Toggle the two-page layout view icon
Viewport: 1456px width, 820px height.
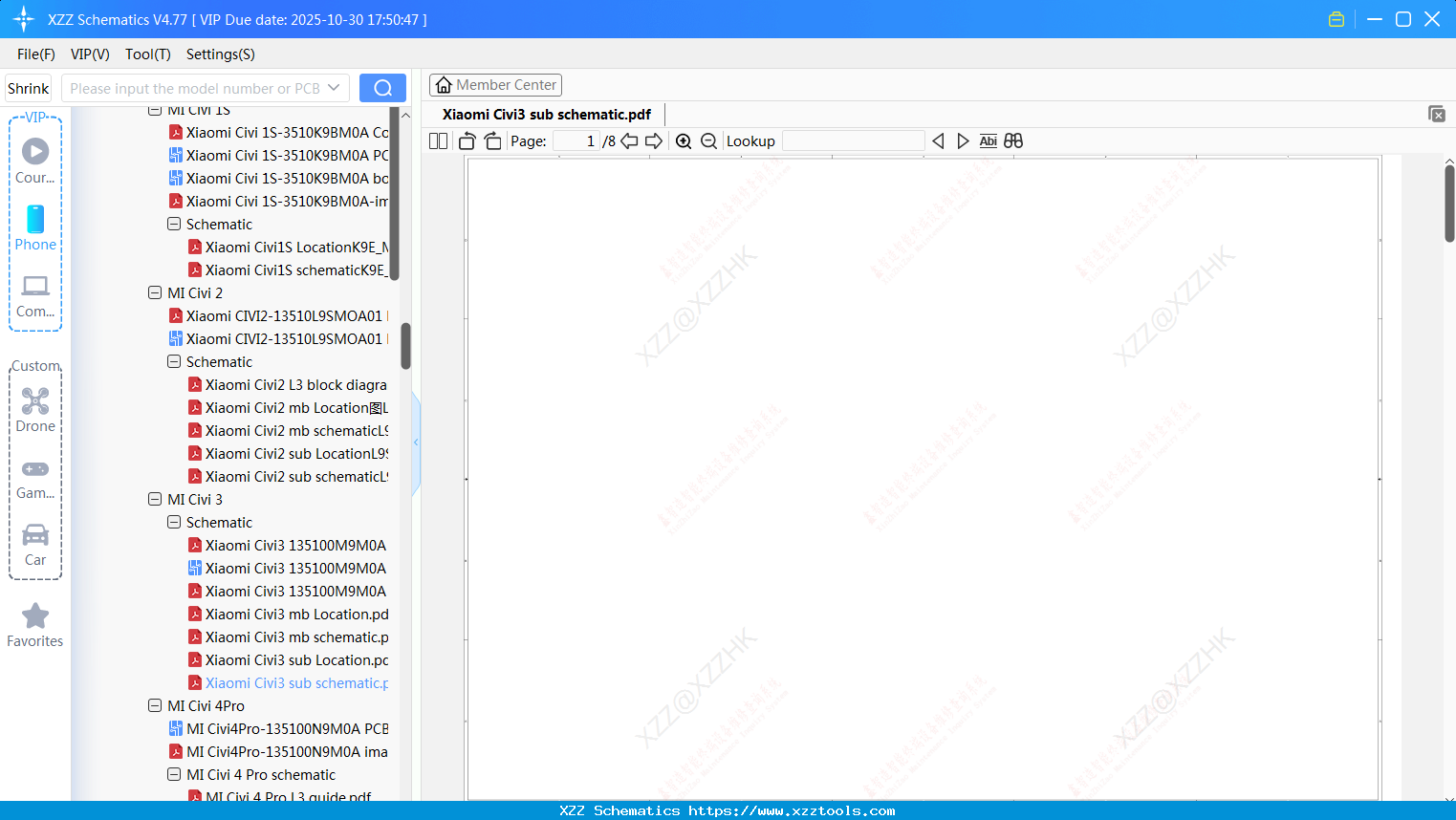pos(439,140)
